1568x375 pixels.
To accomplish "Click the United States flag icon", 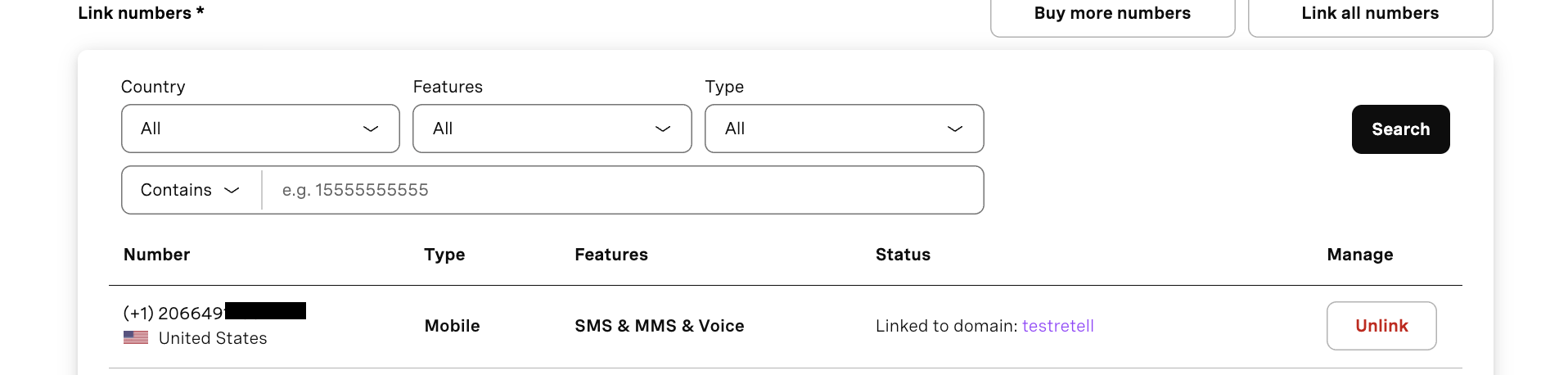I will tap(136, 337).
